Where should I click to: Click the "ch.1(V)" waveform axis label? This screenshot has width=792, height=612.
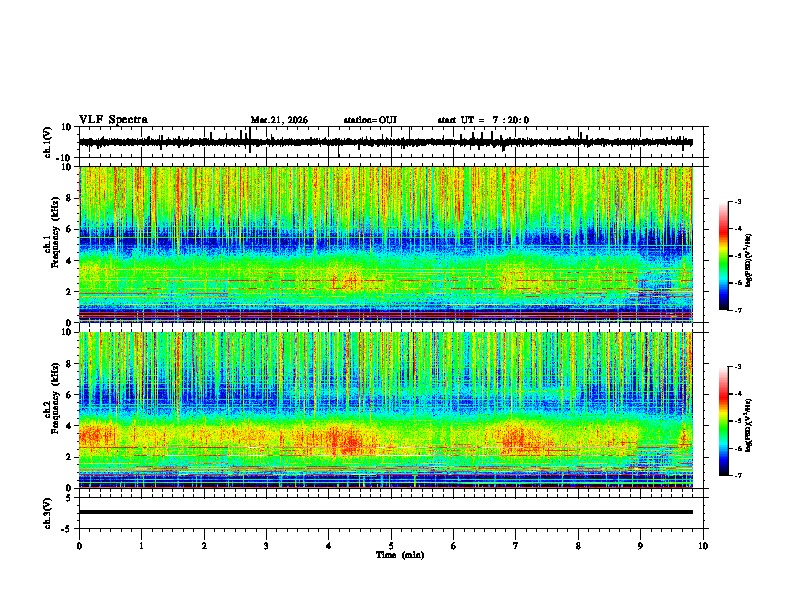48,142
